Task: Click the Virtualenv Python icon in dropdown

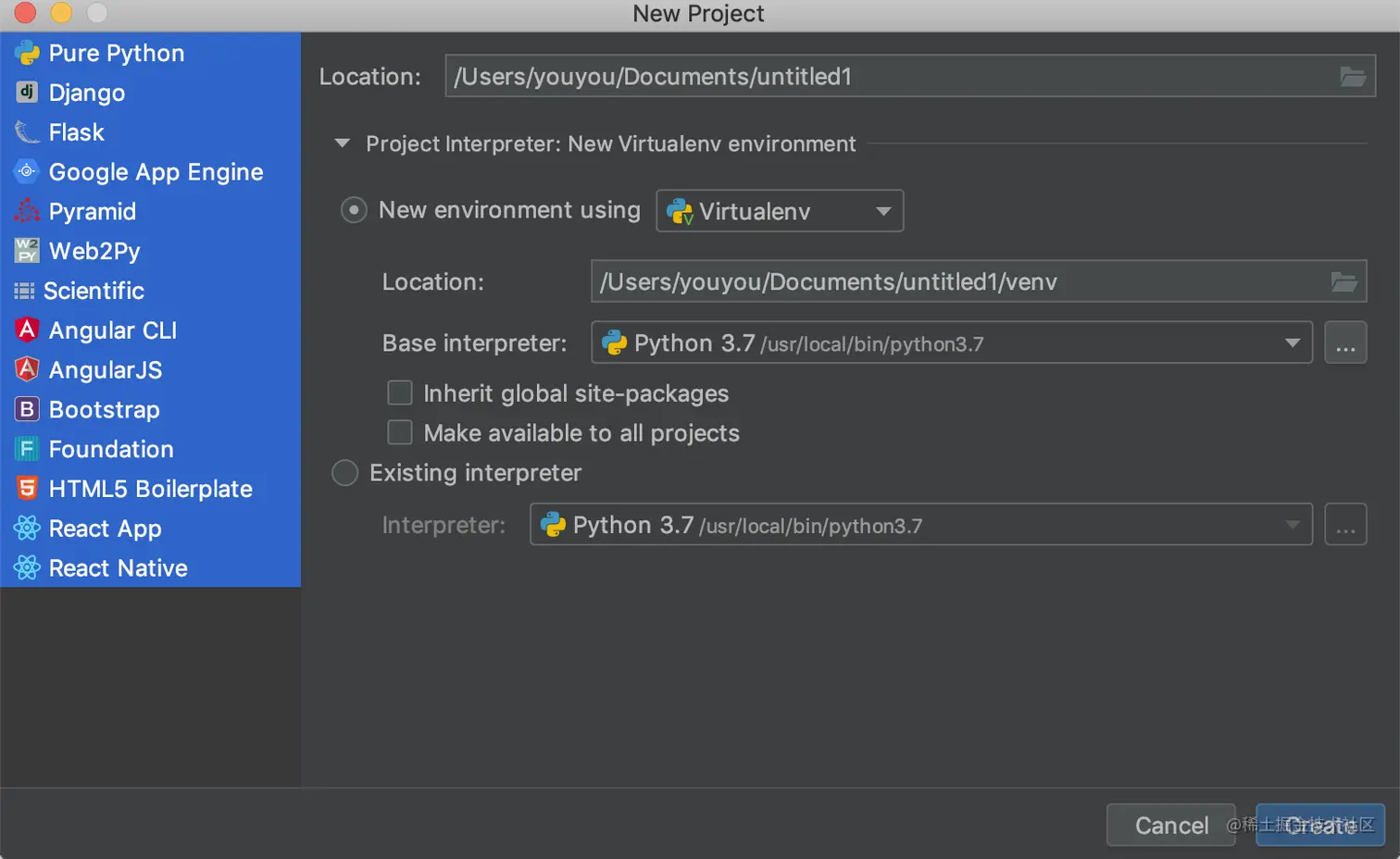Action: (680, 211)
